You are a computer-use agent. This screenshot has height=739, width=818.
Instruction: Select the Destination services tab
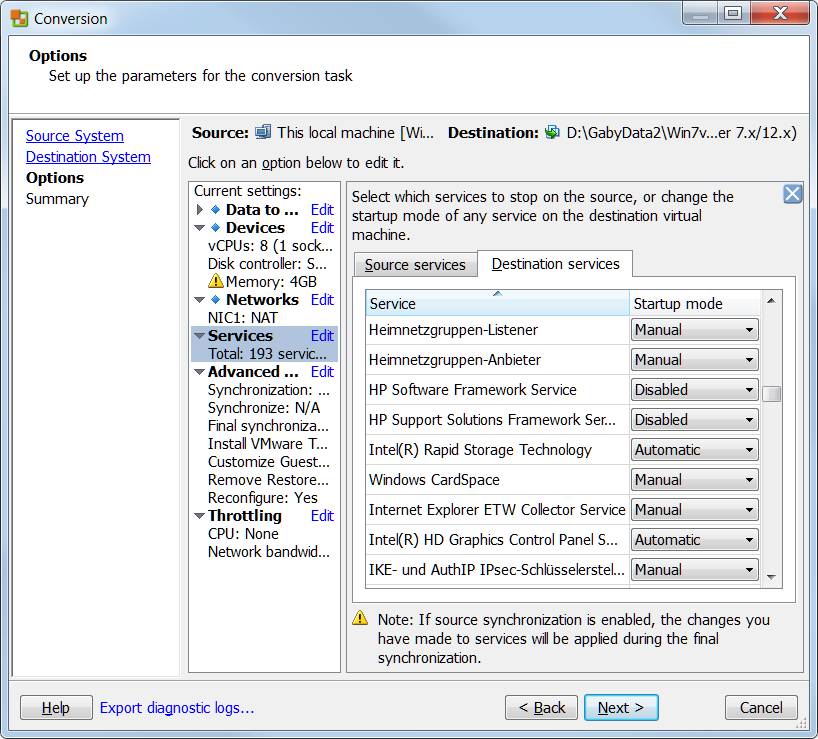556,263
